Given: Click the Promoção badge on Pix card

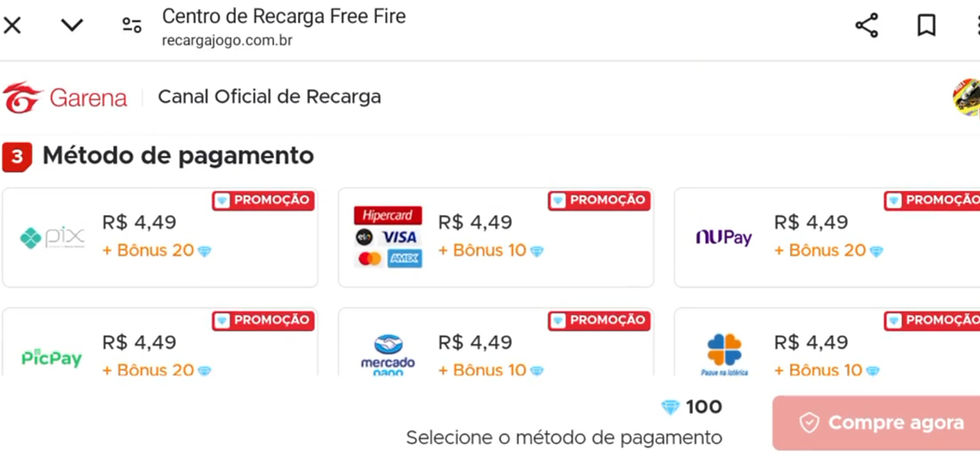Looking at the screenshot, I should tap(264, 200).
